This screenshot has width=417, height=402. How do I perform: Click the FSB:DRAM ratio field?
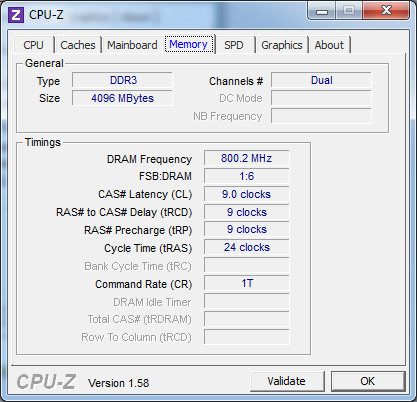[247, 176]
